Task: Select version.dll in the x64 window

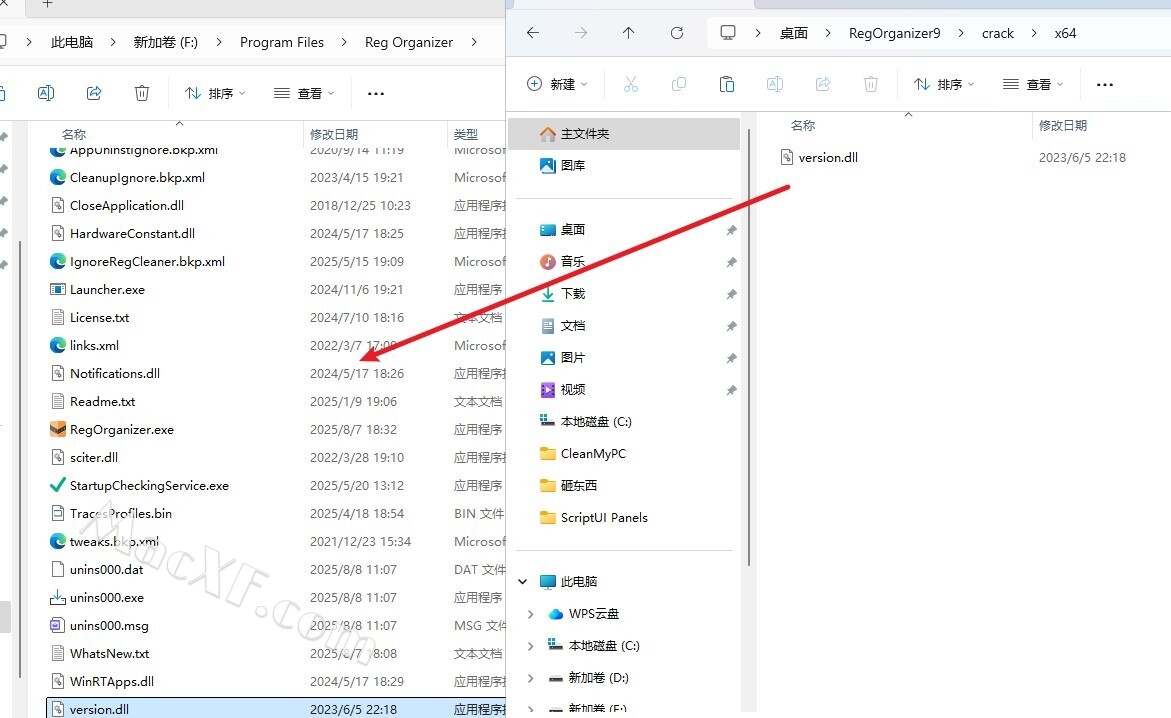Action: coord(827,158)
